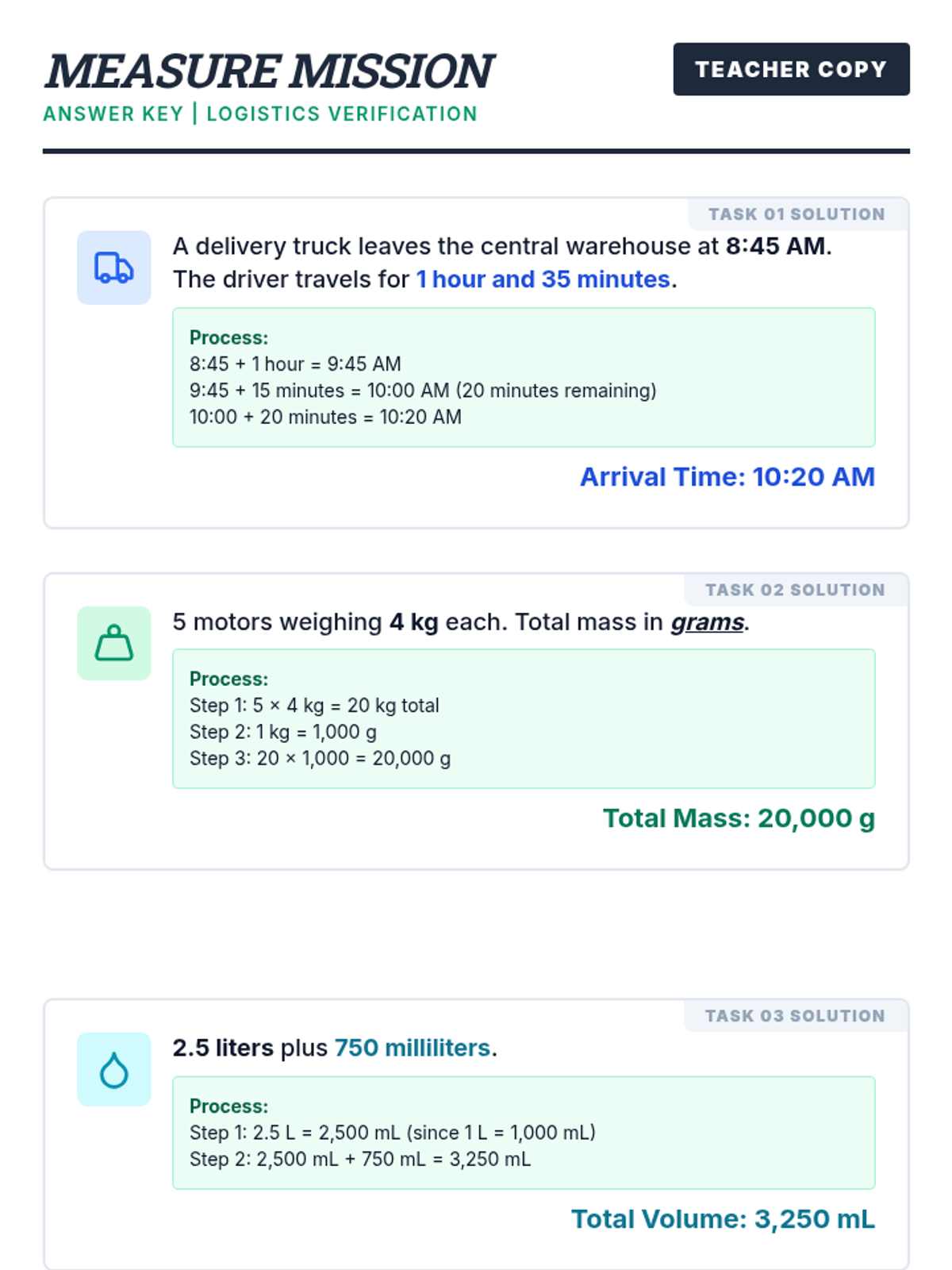Click the '750 milliliters' highlighted text
This screenshot has width=952, height=1270.
(413, 1048)
